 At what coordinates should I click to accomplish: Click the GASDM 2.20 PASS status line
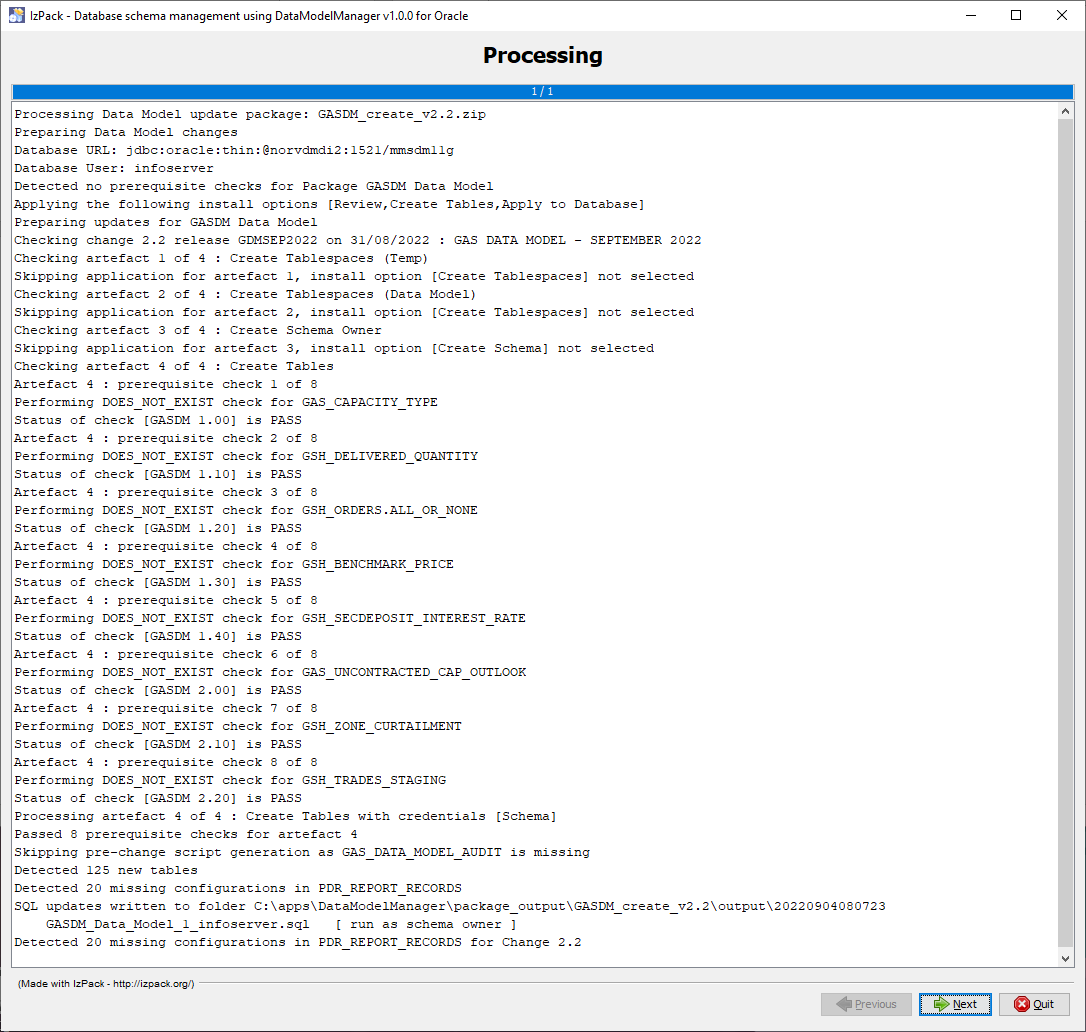click(158, 798)
